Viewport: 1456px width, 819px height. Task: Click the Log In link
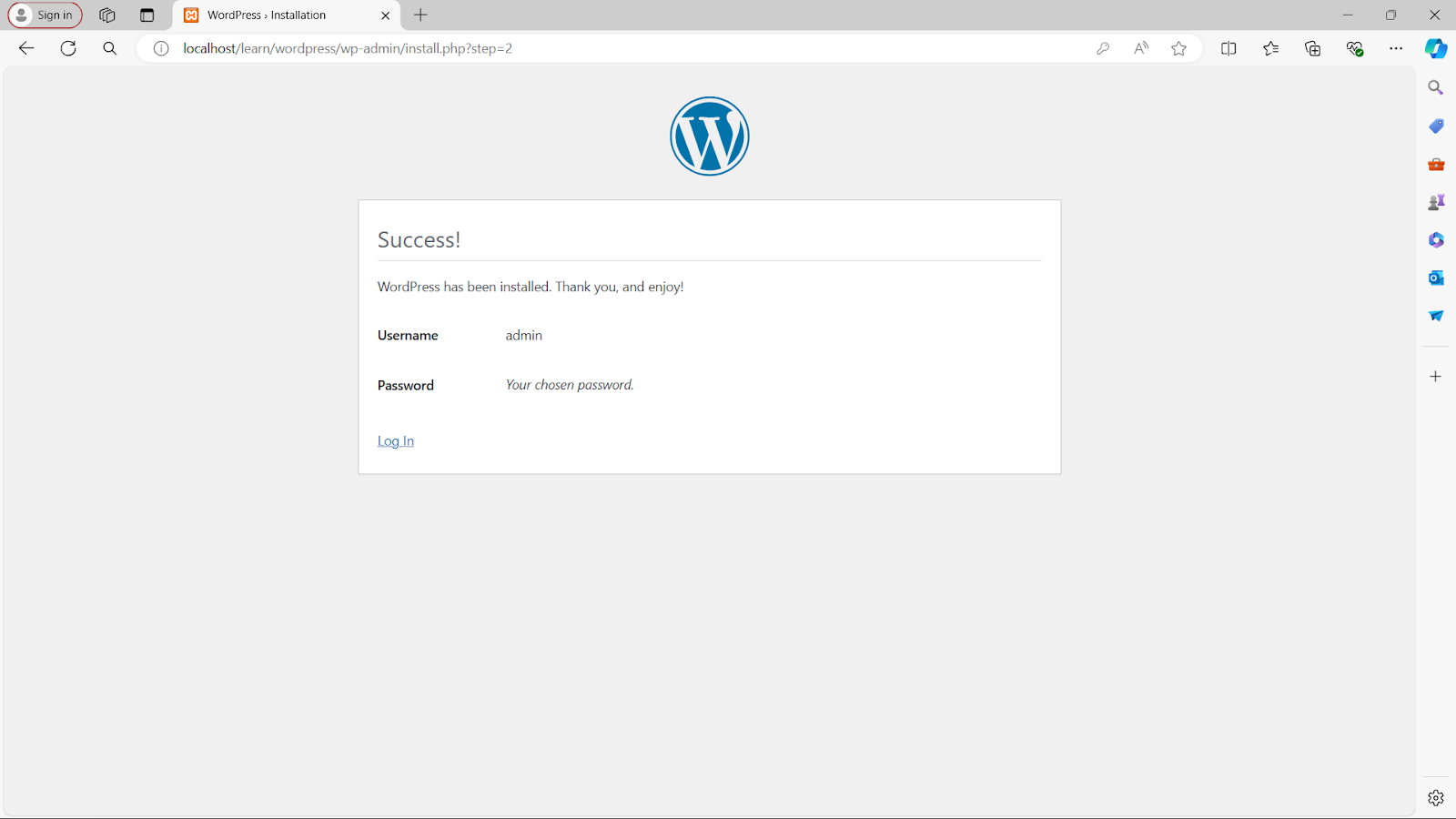pos(396,441)
